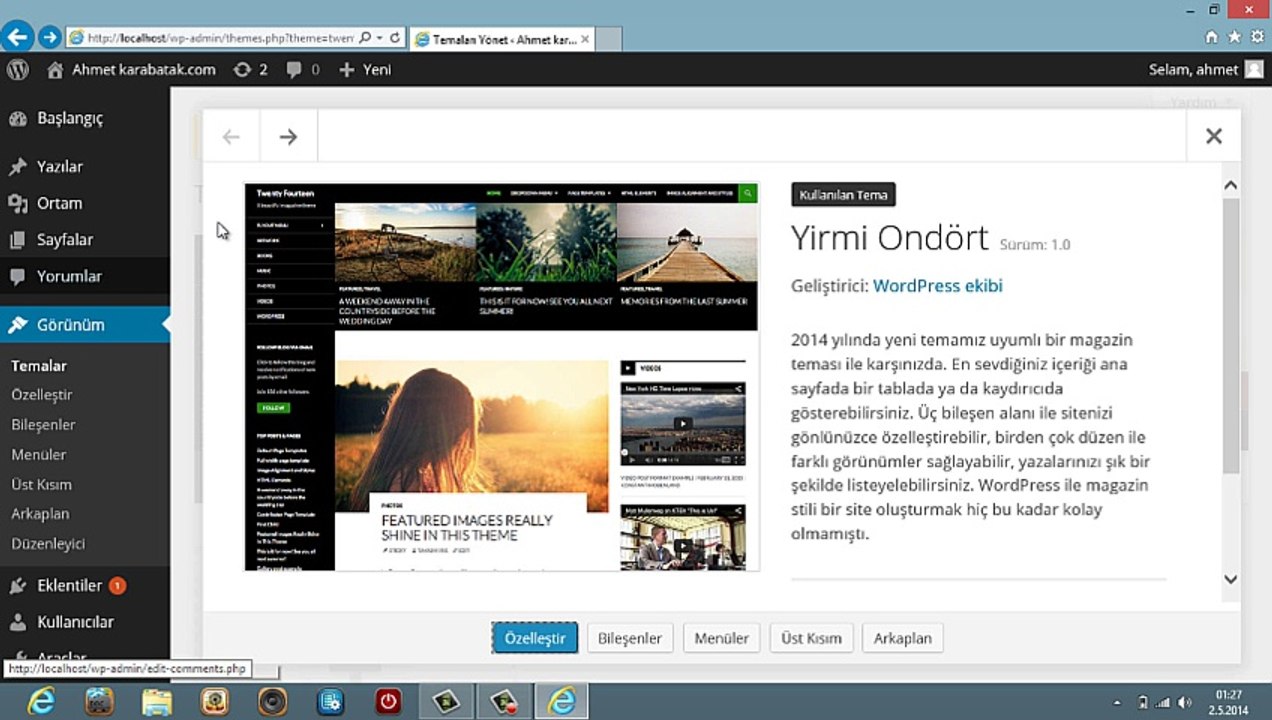Screen dimensions: 1272x720
Task: Switch to active Internet Explorer taskbar window
Action: click(561, 702)
